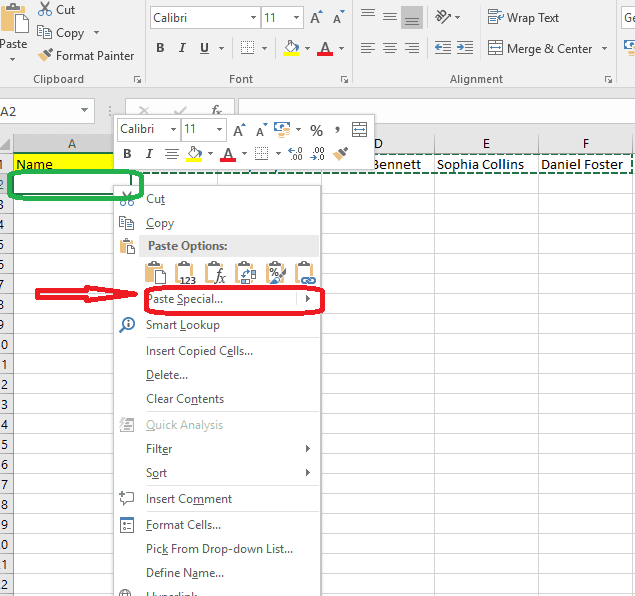Click Format Painter in the Clipboard group

coord(86,56)
